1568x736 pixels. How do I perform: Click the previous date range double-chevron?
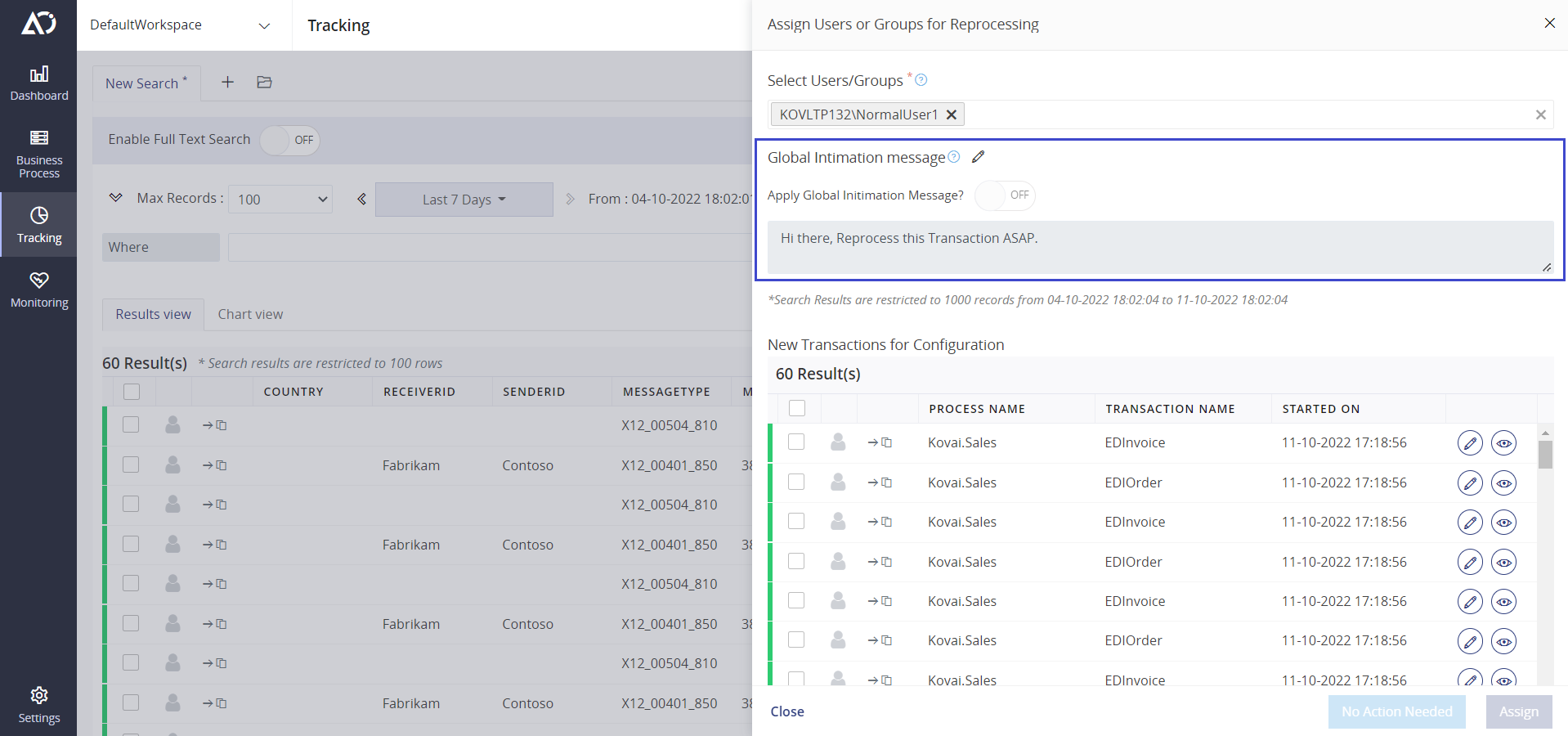361,199
